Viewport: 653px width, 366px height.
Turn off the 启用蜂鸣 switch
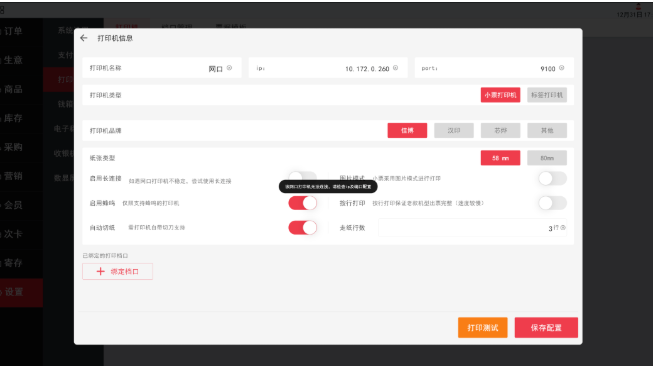pyautogui.click(x=302, y=203)
